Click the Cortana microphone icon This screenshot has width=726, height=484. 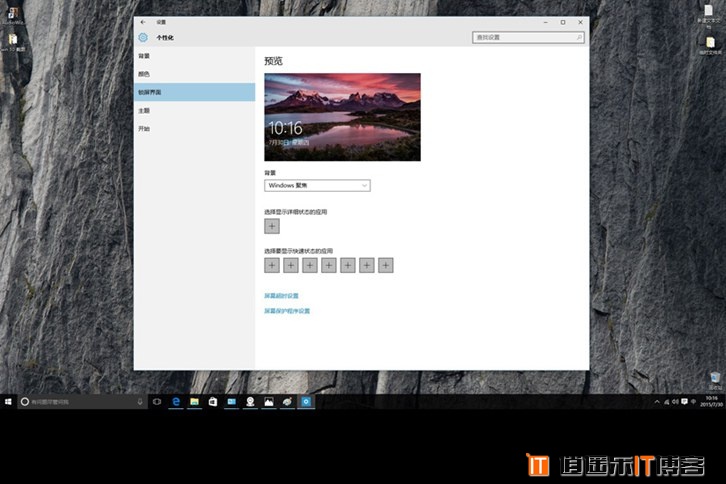click(x=140, y=402)
